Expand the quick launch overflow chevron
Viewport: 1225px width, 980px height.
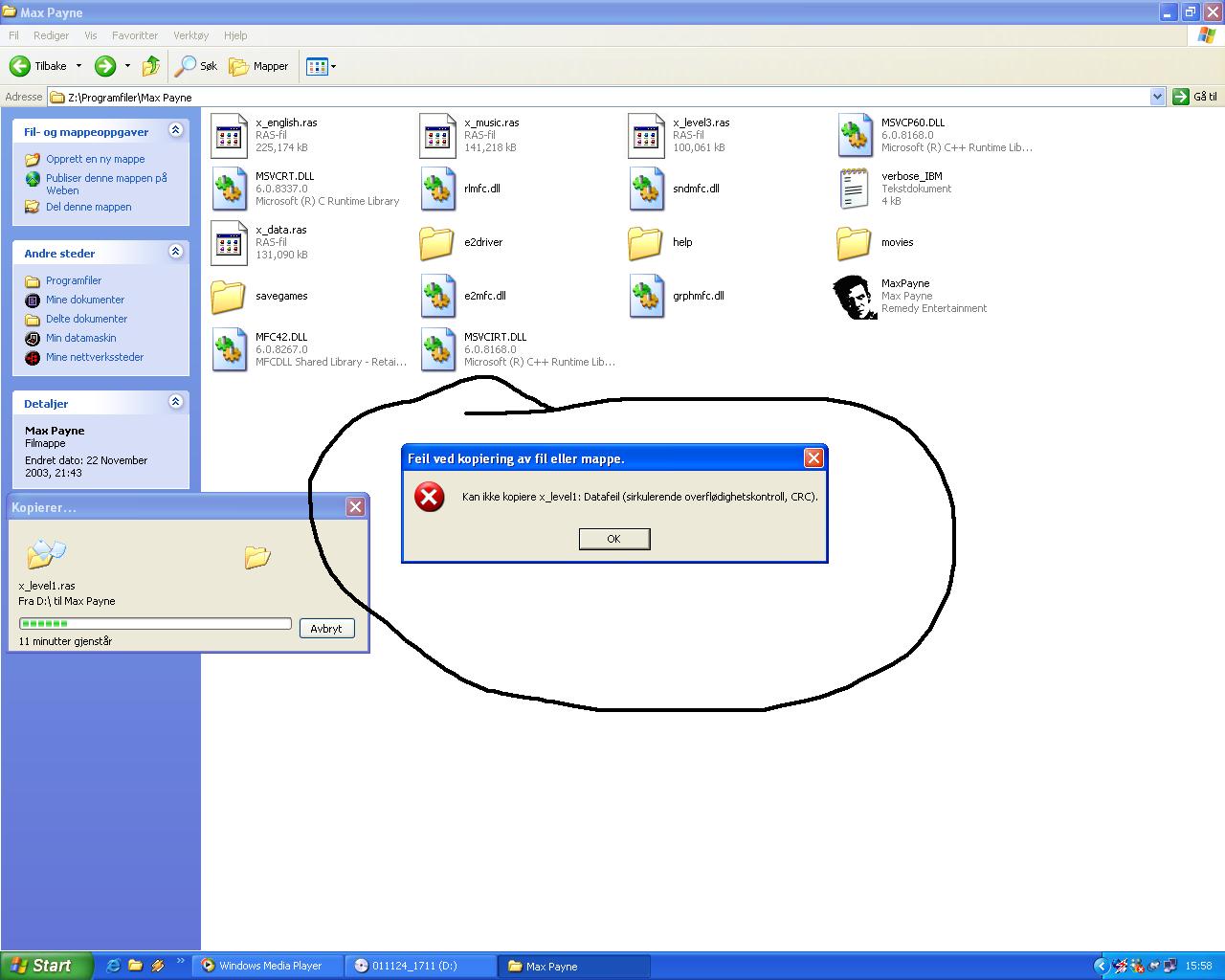pyautogui.click(x=179, y=962)
